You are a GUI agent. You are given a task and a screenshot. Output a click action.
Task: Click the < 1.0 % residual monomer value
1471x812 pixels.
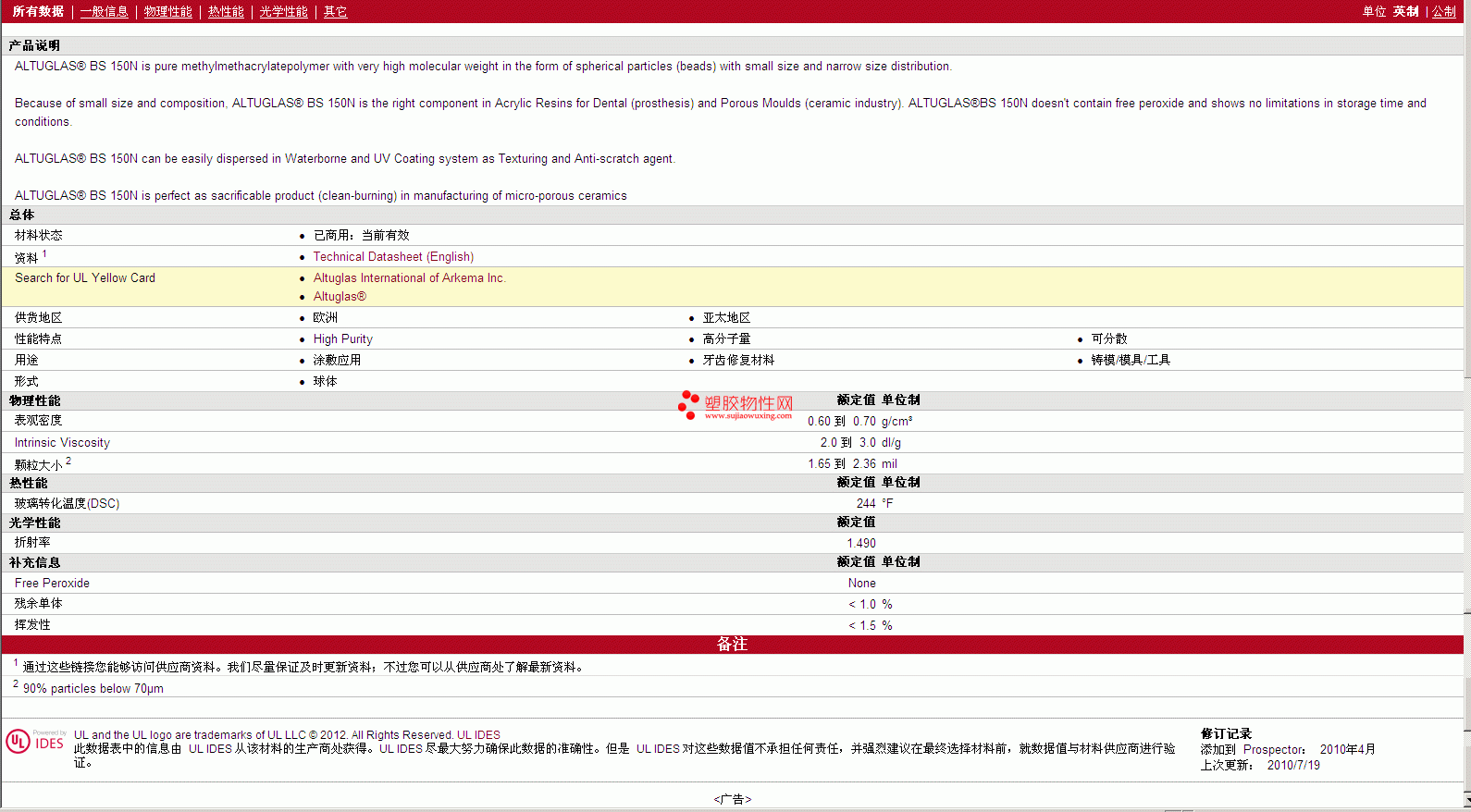(x=871, y=604)
